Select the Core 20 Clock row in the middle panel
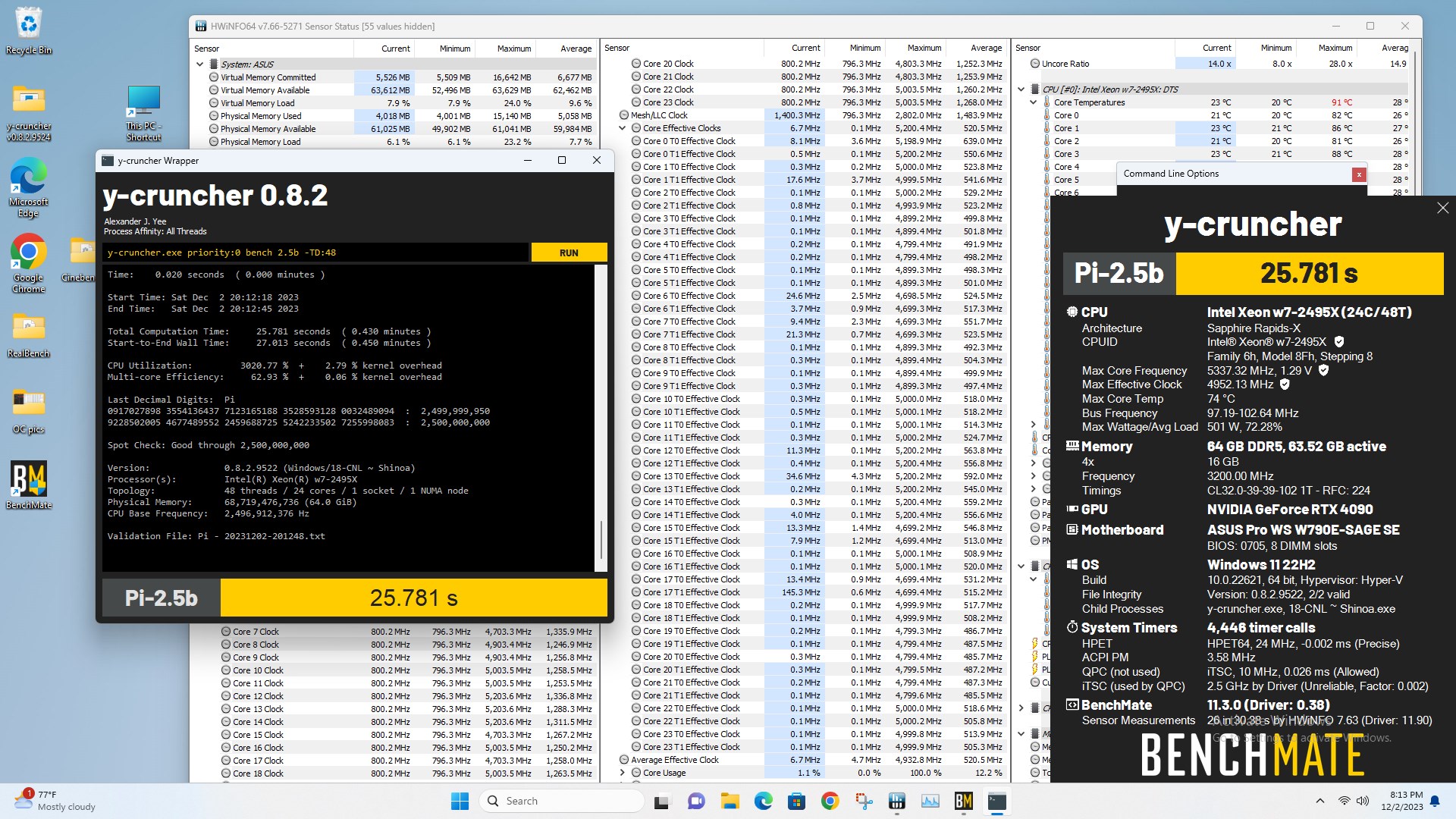Viewport: 1456px width, 819px height. pos(805,64)
